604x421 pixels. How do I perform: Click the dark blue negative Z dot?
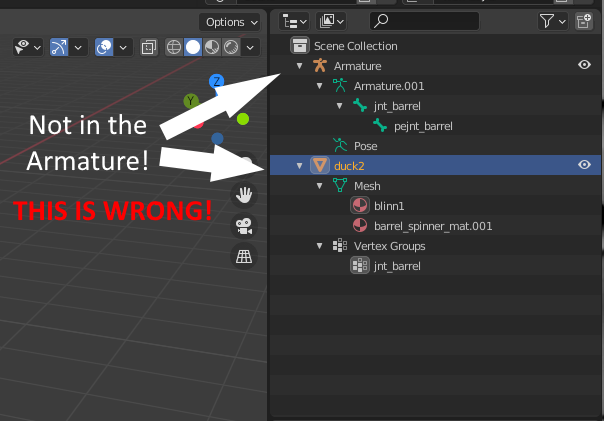[217, 138]
